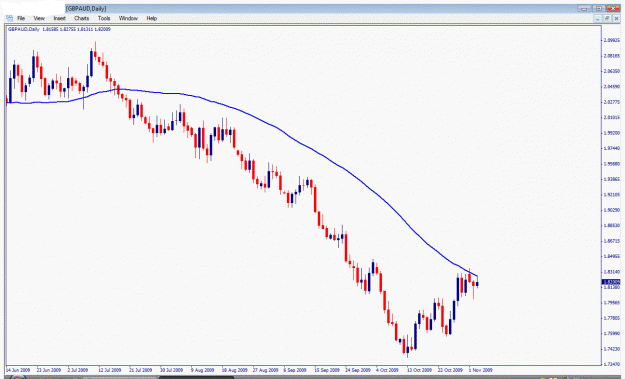The image size is (625, 379).
Task: Click the 1.79565 price axis label
Action: pos(612,302)
